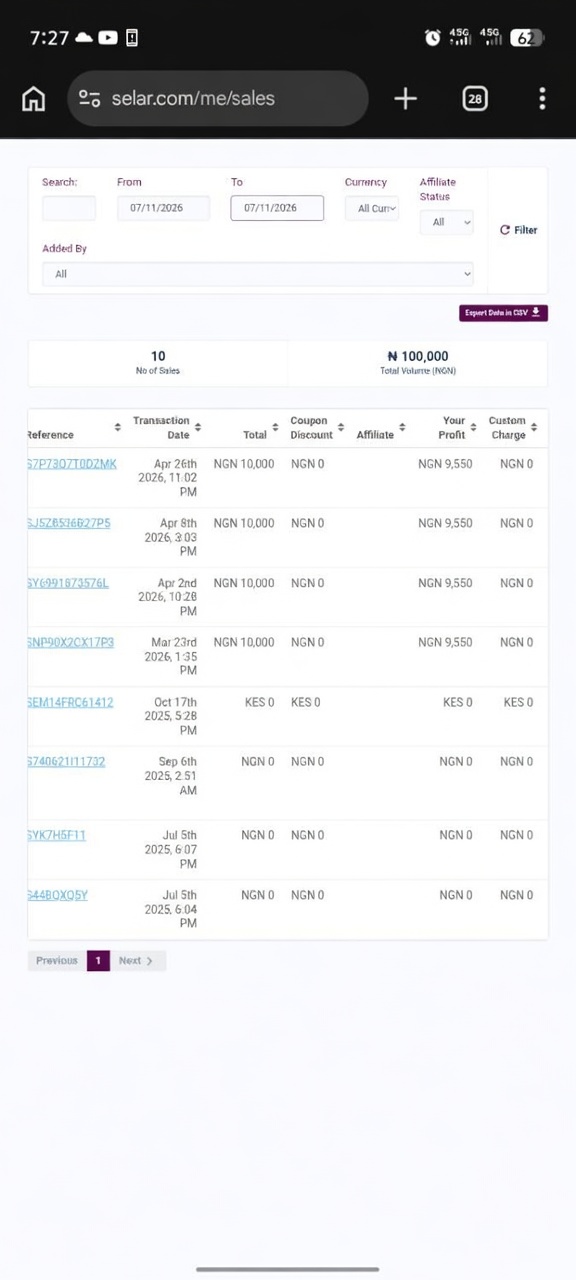Sort by Custom Charge column arrows

point(533,428)
